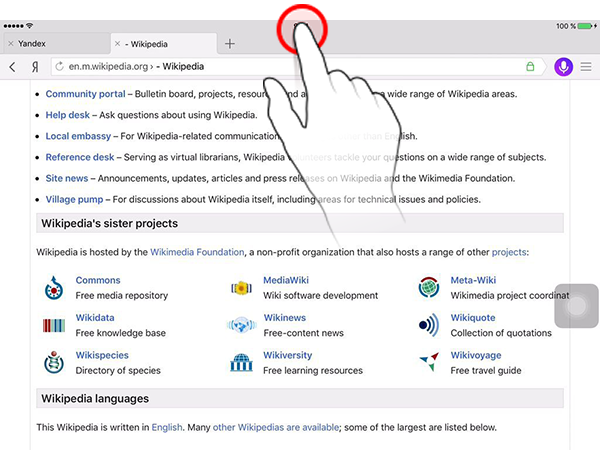Viewport: 600px width, 450px height.
Task: Tap the Wikiversity building logo
Action: (241, 363)
